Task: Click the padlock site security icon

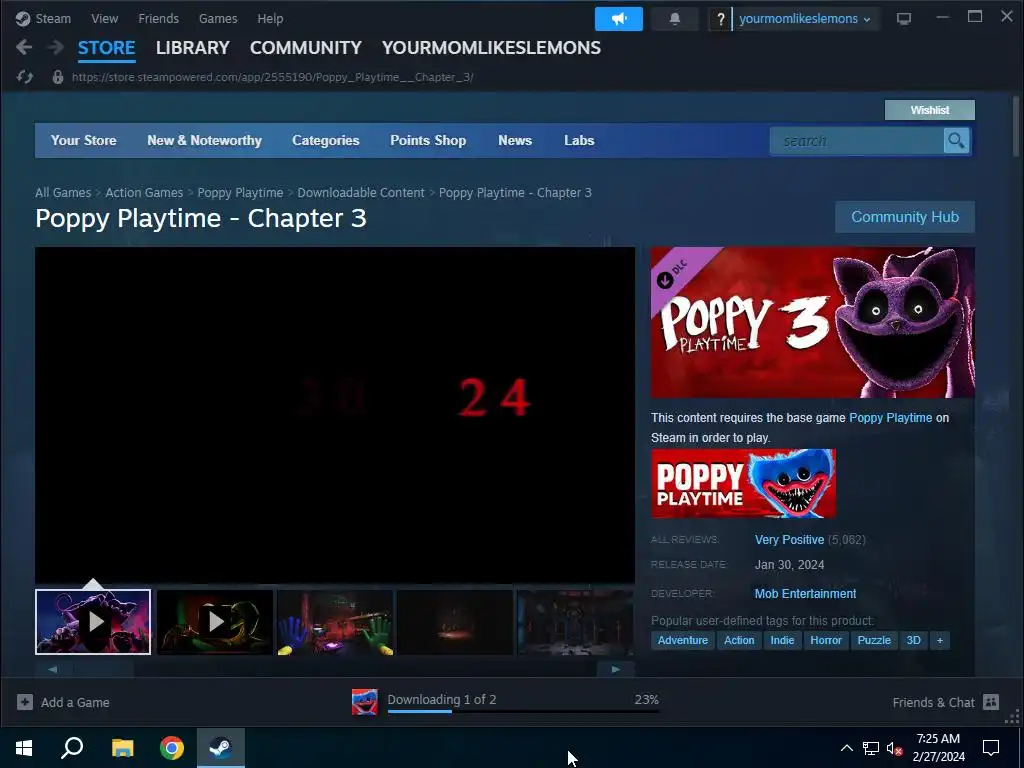Action: (57, 77)
